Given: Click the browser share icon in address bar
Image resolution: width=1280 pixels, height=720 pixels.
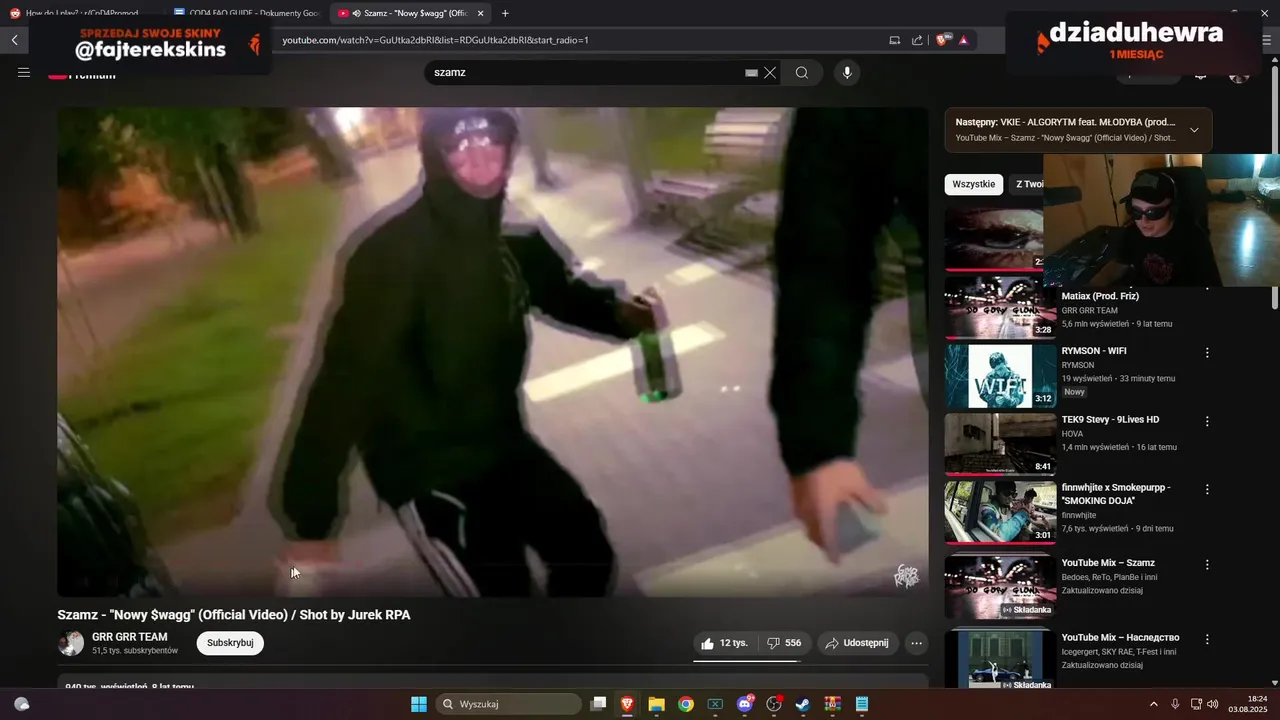Looking at the screenshot, I should 917,40.
